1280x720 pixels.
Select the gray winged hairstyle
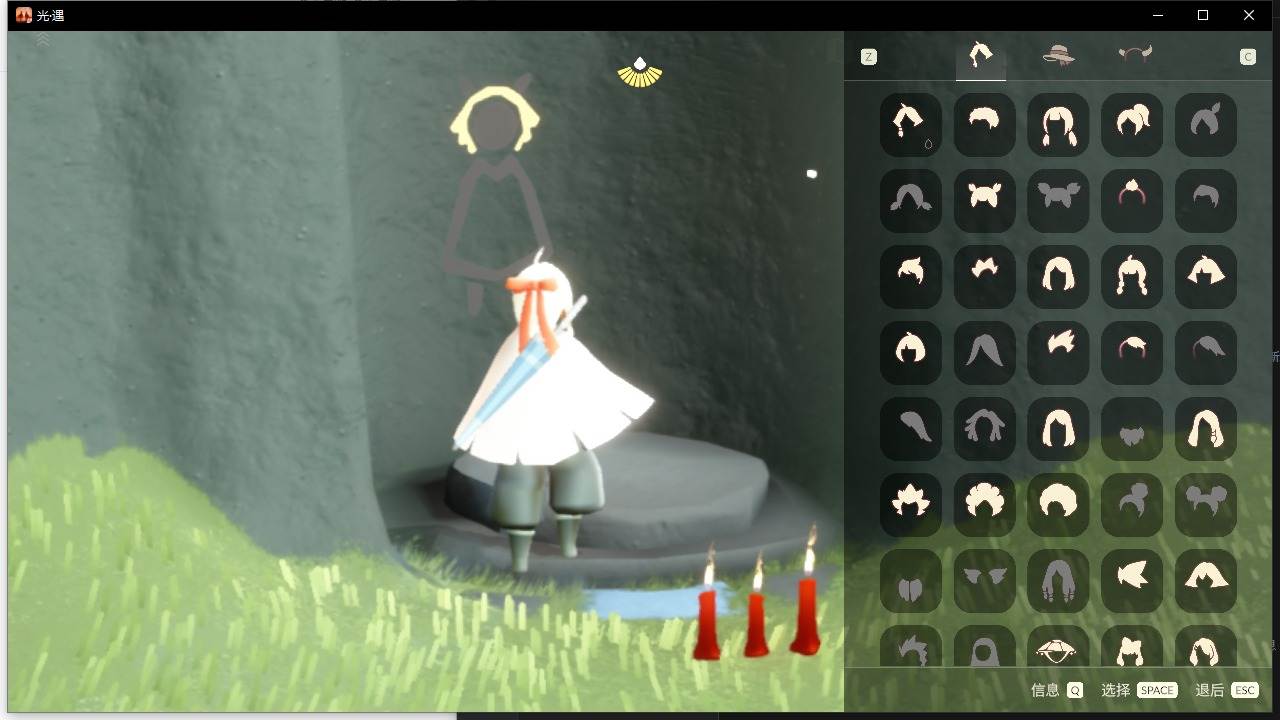[985, 581]
